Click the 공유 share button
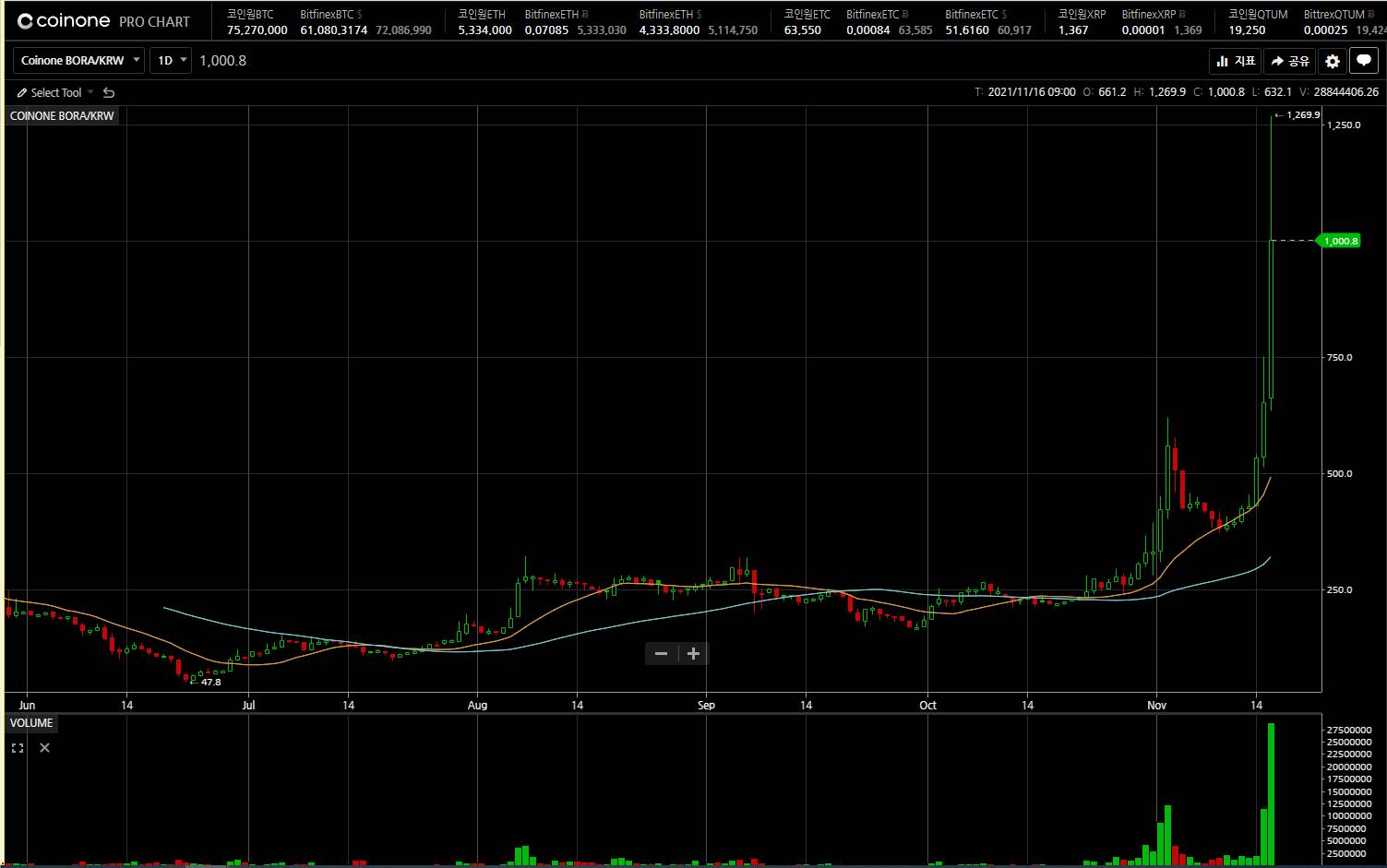Screen dimensions: 1387x868 click(1289, 61)
